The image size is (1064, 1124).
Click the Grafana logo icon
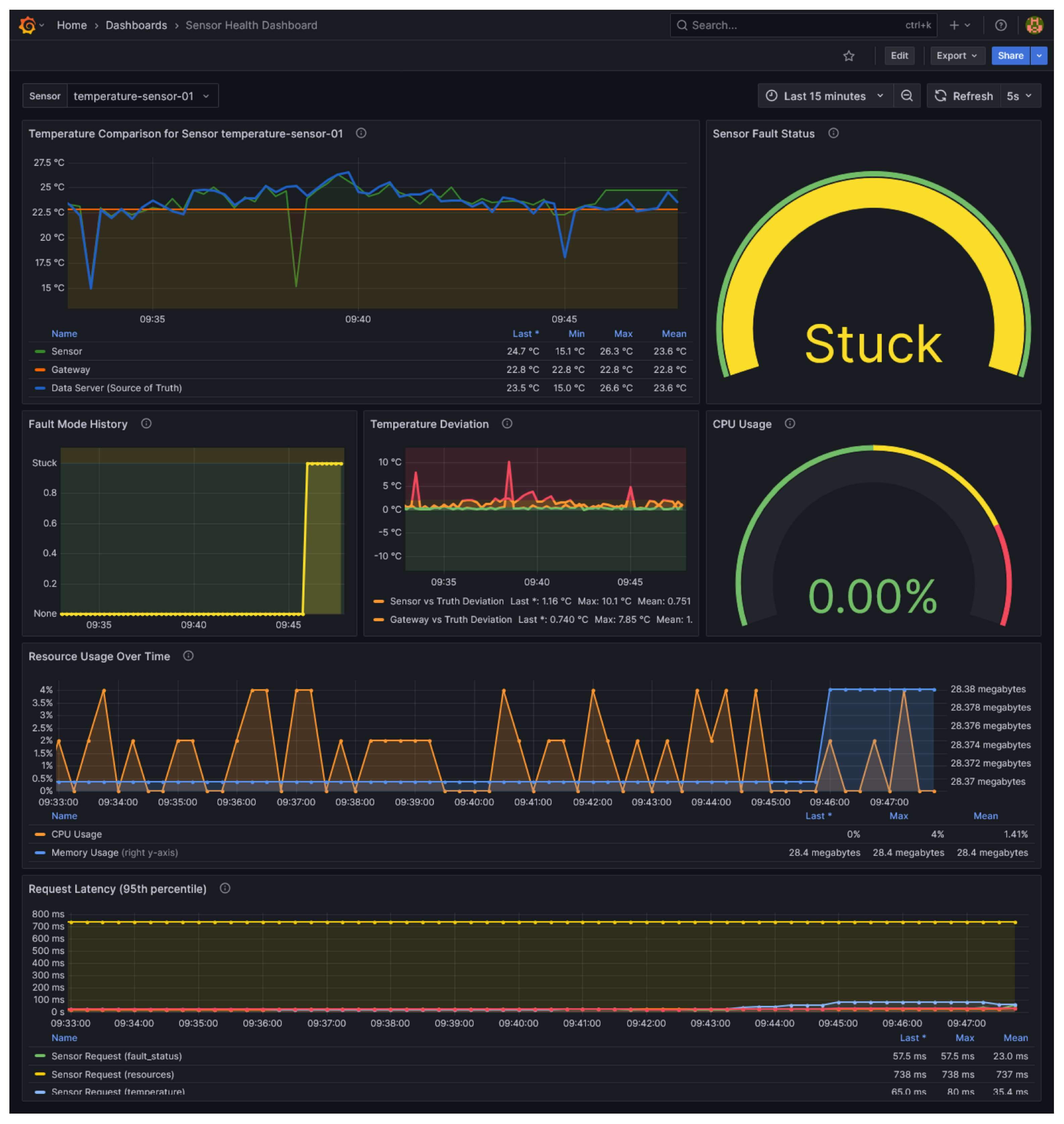pos(27,25)
